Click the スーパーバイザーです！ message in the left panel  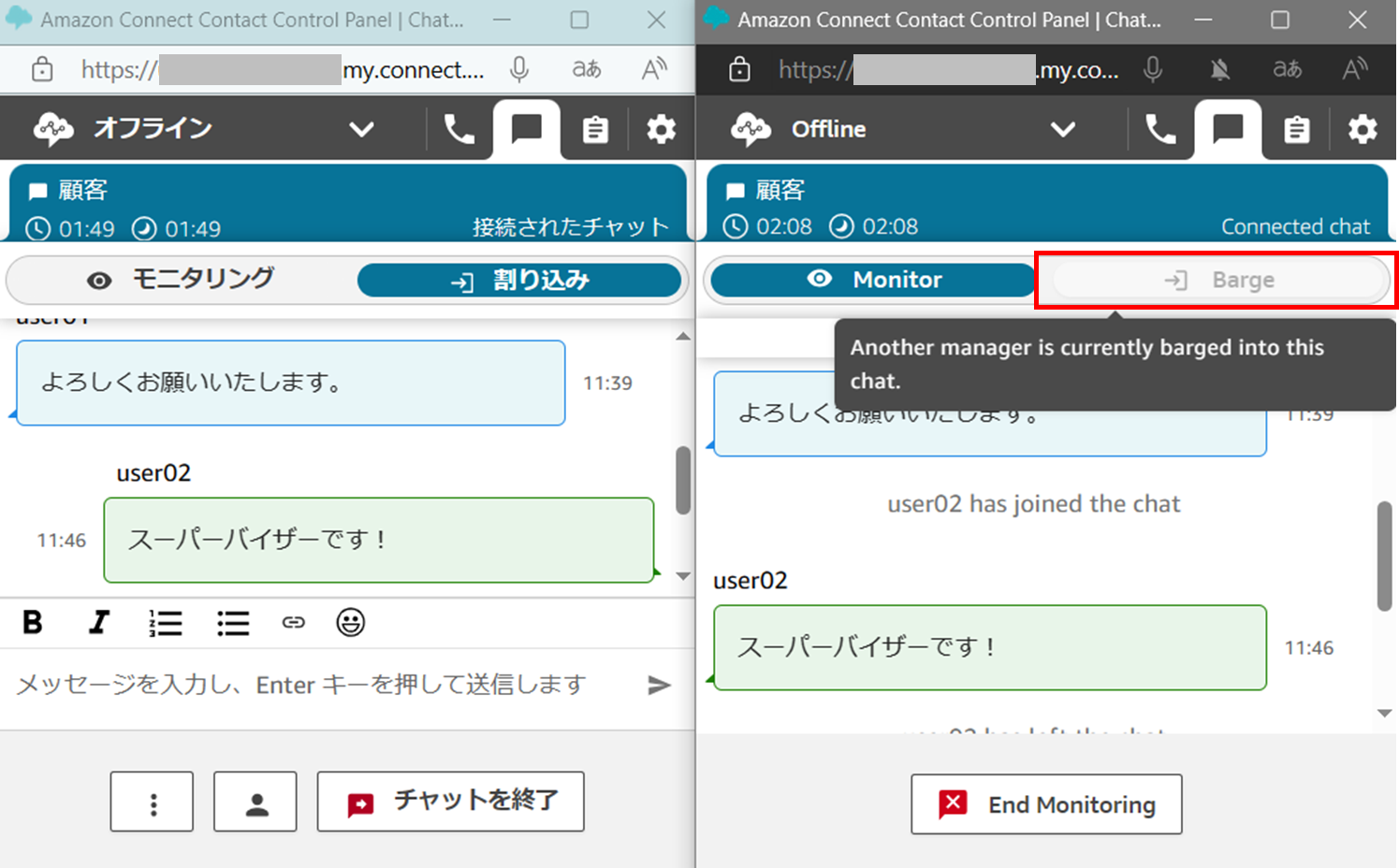coord(379,540)
